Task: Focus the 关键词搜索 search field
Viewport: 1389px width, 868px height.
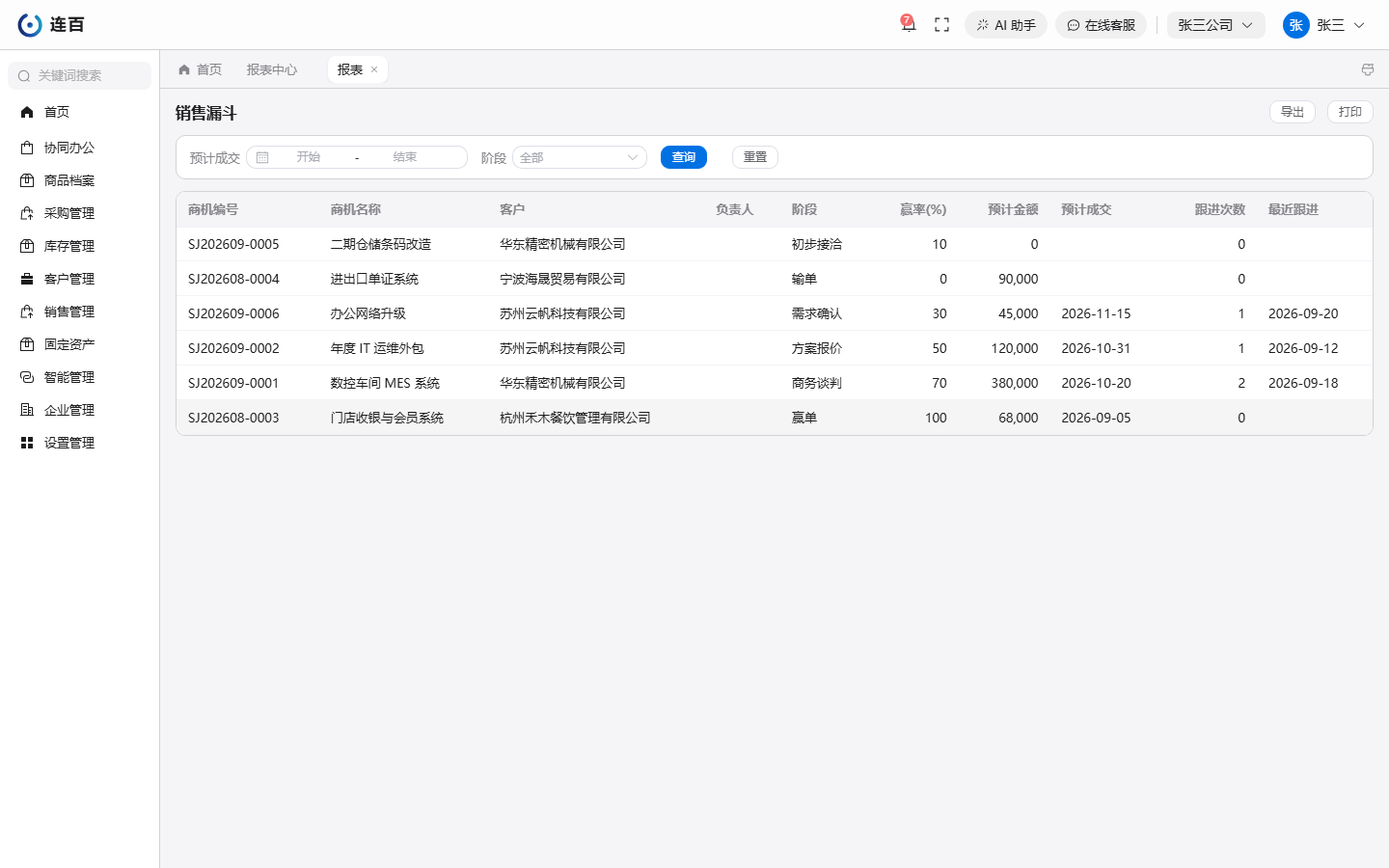Action: pos(80,75)
